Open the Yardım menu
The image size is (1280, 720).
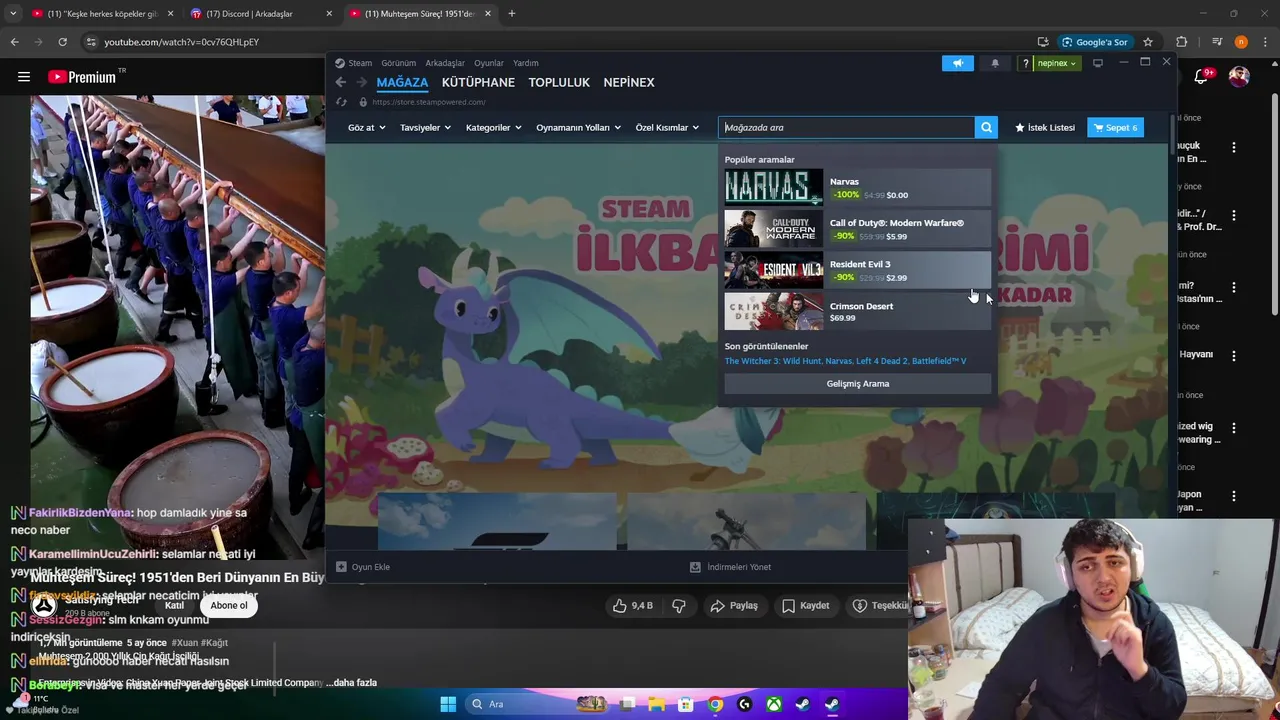(526, 63)
